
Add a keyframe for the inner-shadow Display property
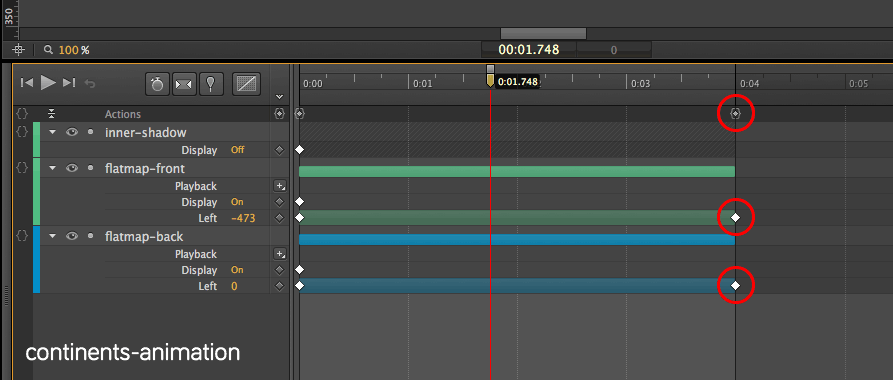279,150
